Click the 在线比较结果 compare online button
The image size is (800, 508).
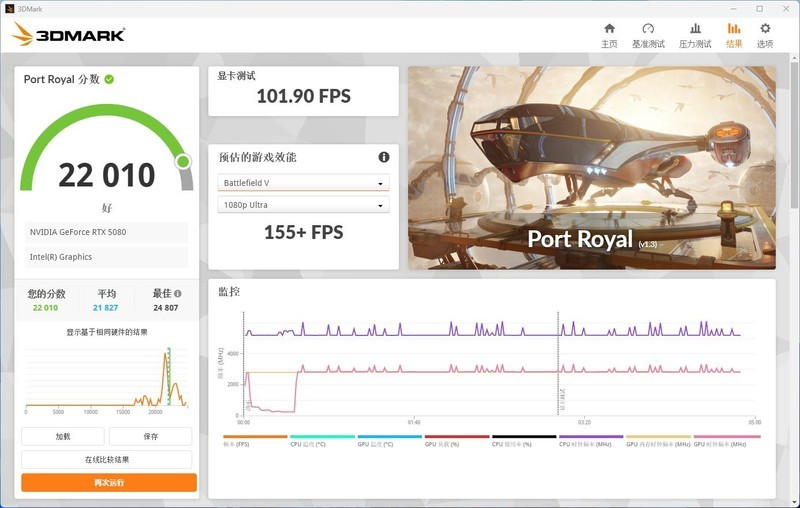[x=107, y=459]
